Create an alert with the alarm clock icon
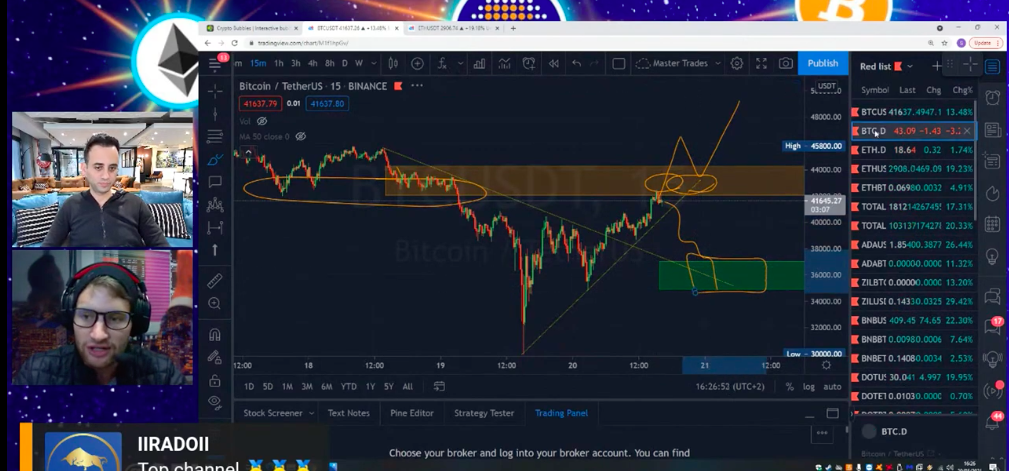Image resolution: width=1009 pixels, height=471 pixels. pos(529,63)
